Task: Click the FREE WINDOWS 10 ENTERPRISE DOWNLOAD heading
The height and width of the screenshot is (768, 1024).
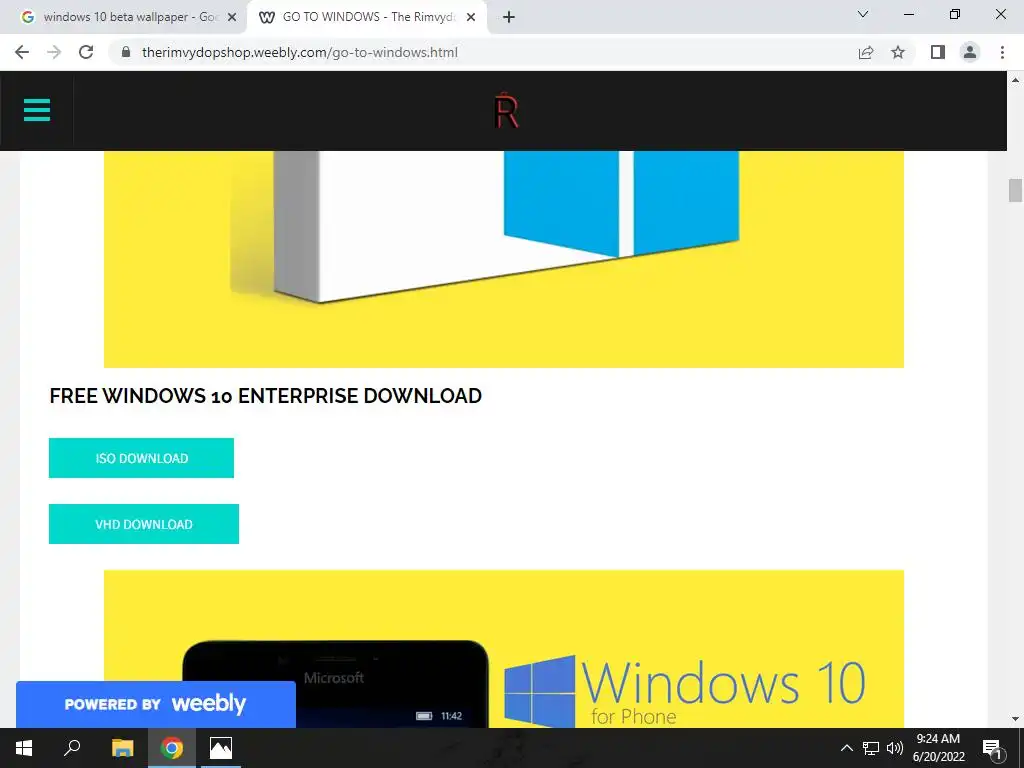Action: click(266, 396)
